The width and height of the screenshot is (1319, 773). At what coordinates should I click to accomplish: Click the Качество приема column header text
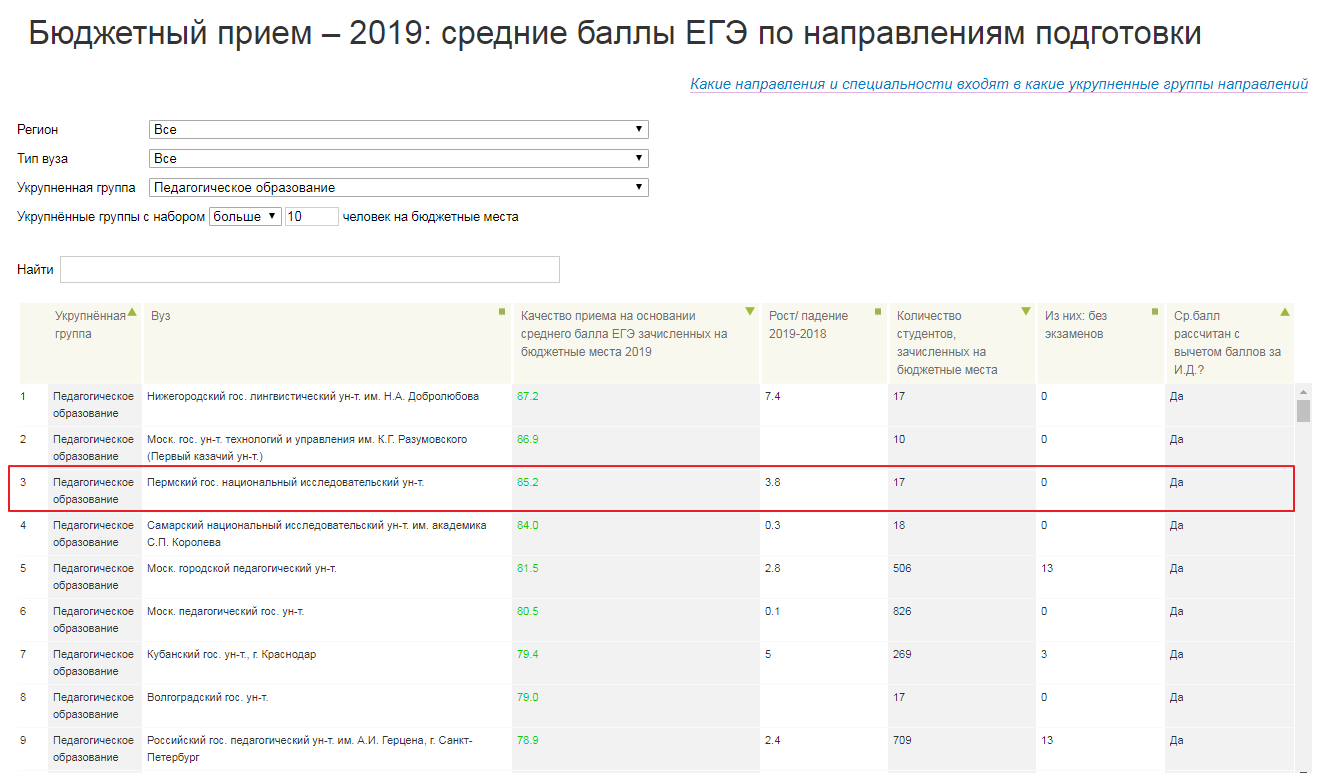click(x=624, y=334)
